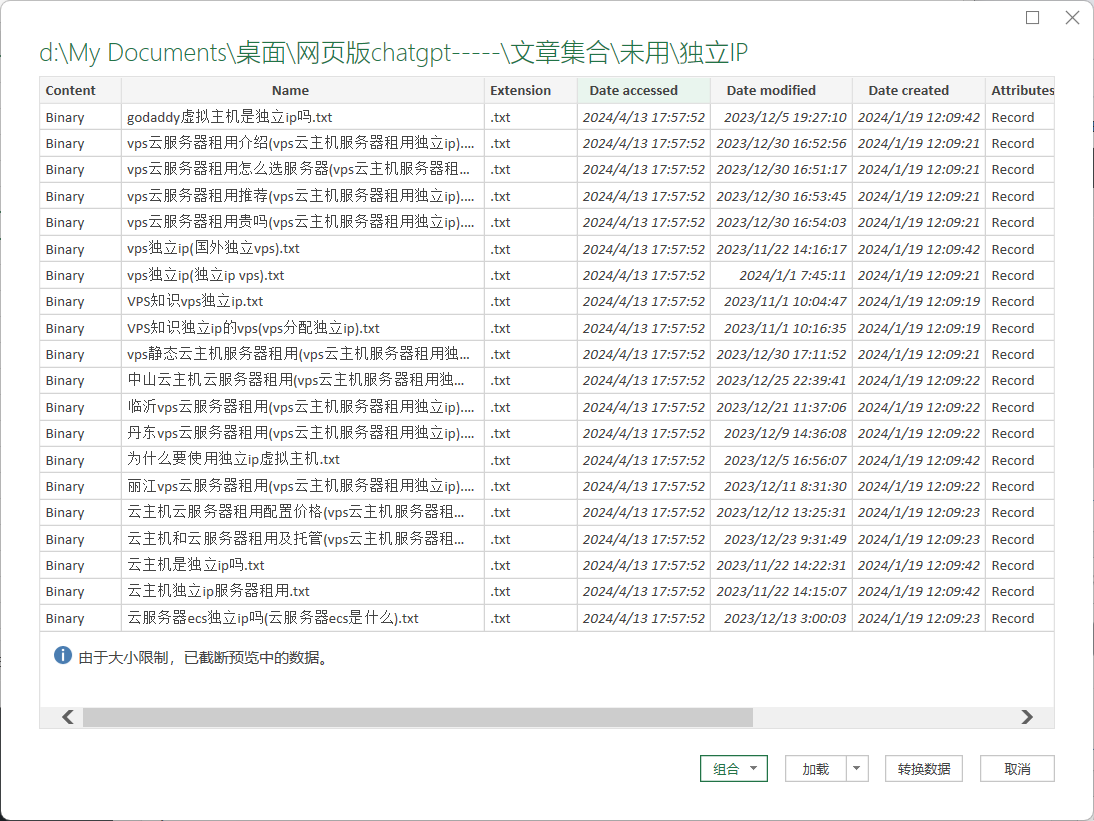Click Binary cell in VPS知识vps独立ip.txt row
This screenshot has width=1094, height=821.
click(x=65, y=301)
